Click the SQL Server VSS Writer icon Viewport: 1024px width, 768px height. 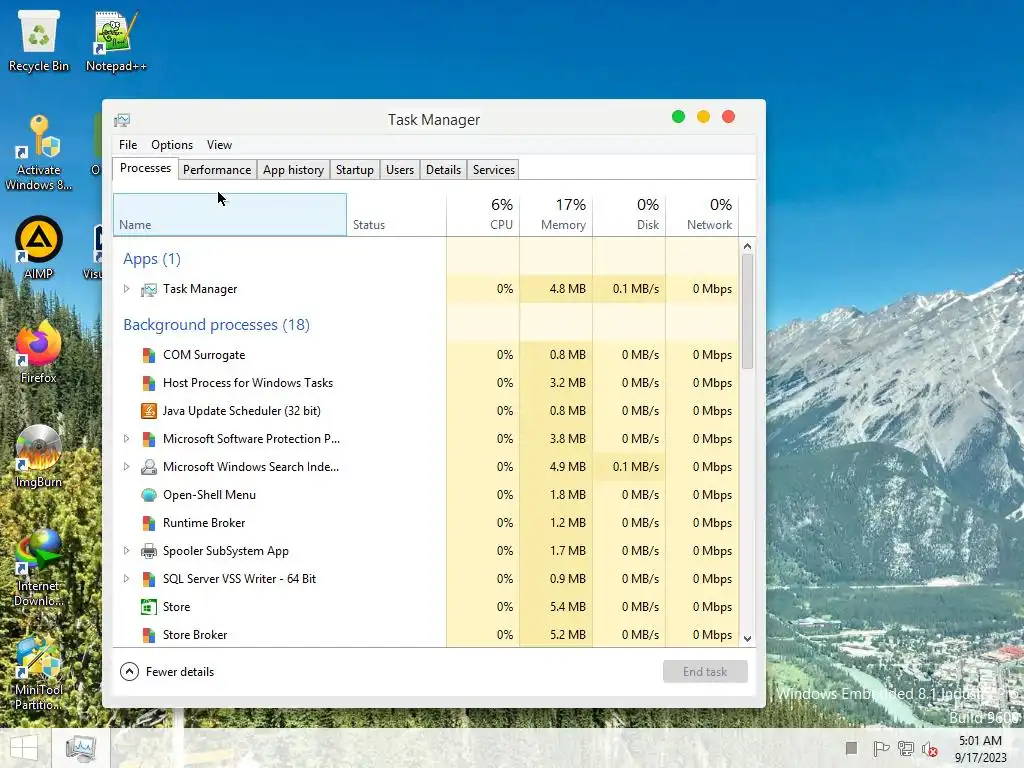[149, 579]
